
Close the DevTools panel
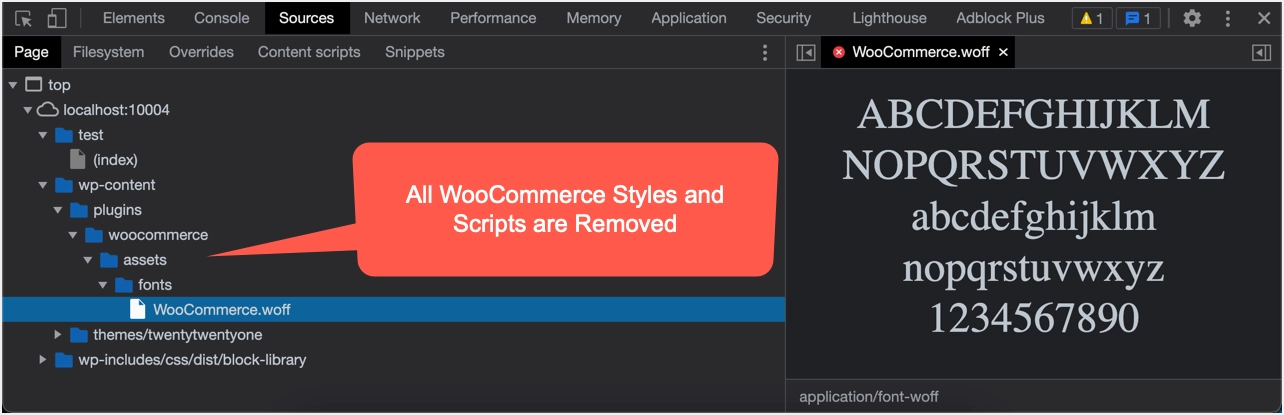[x=1262, y=18]
